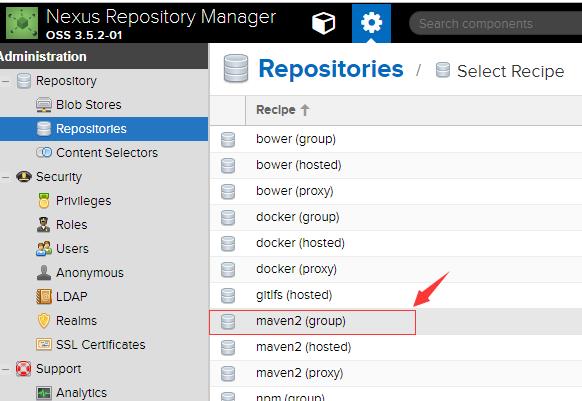Focus the Search components field

497,23
